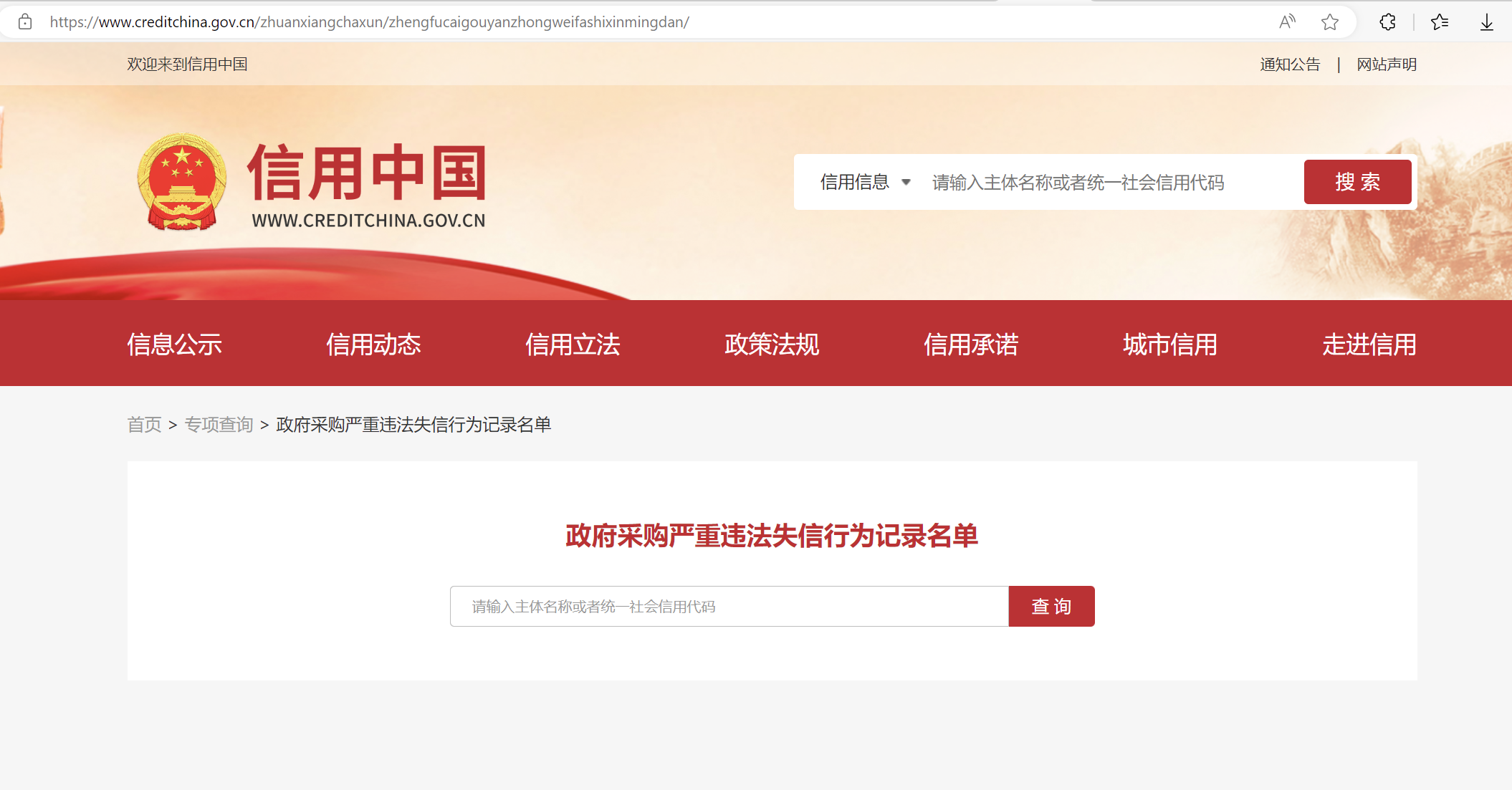Image resolution: width=1512 pixels, height=790 pixels.
Task: Open the 信息公示 menu
Action: (x=174, y=345)
